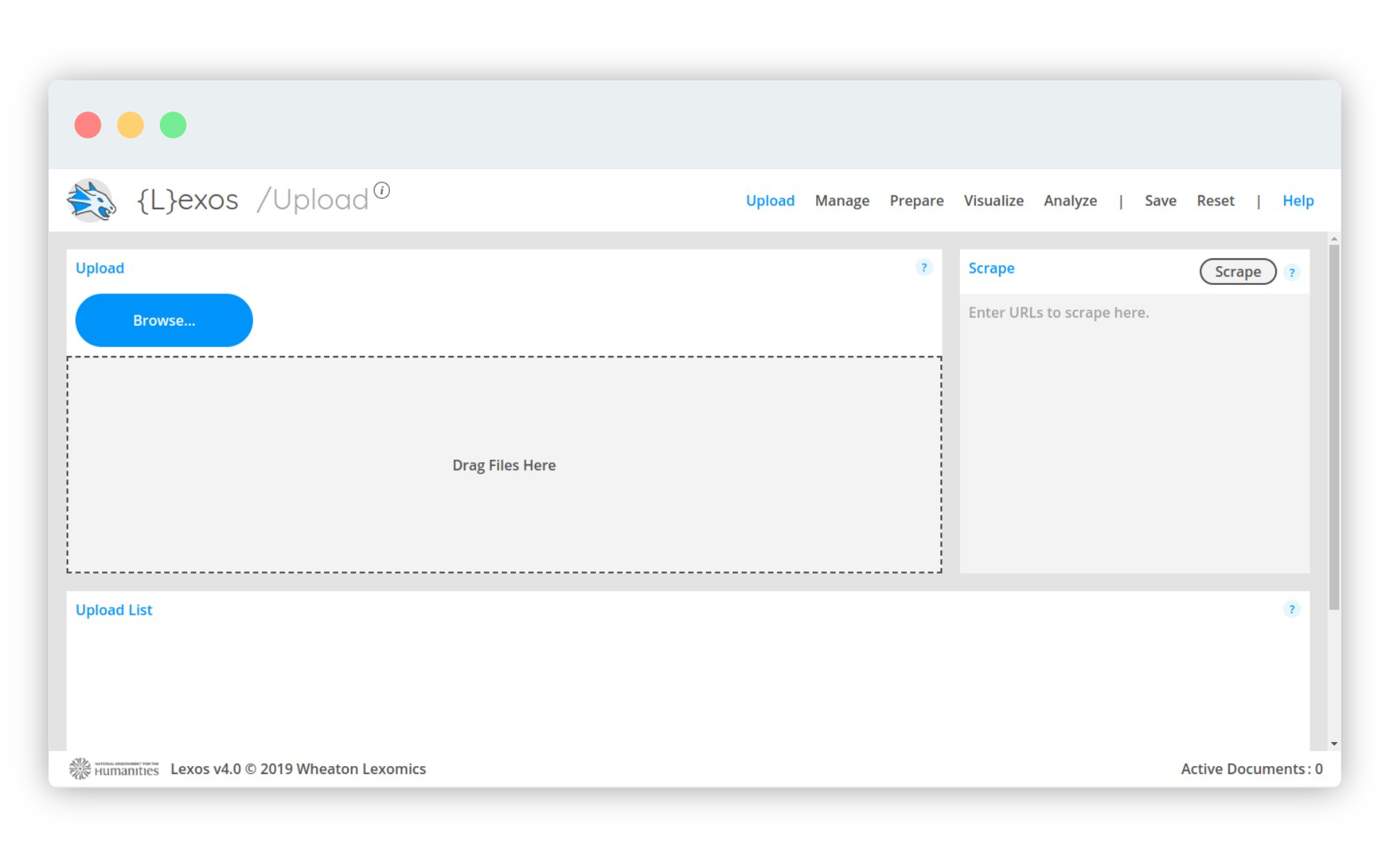Open the info icon next to /Upload title
This screenshot has height=868, width=1389.
click(382, 190)
